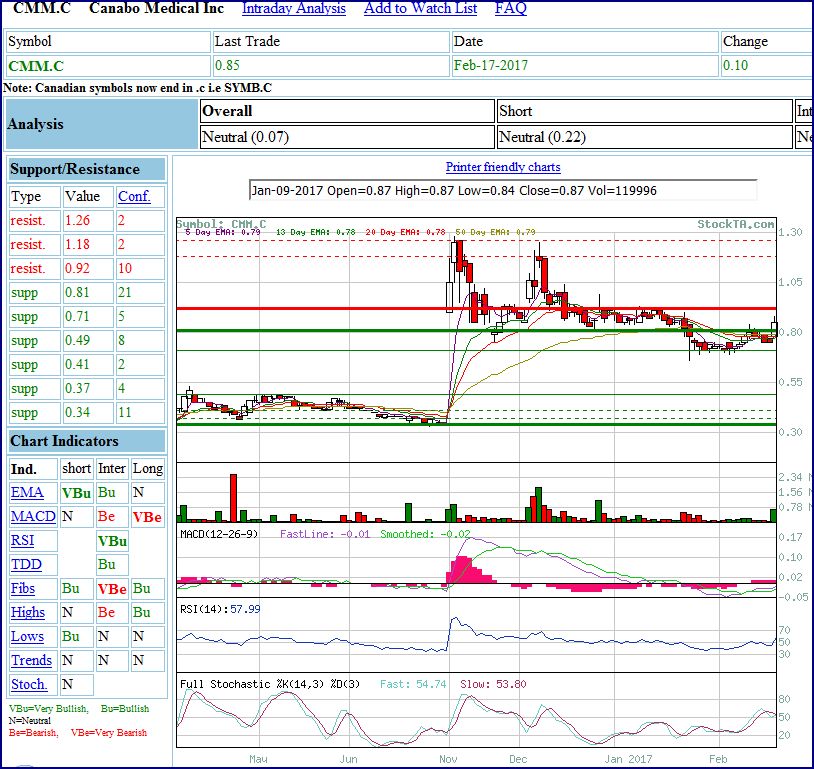Click the MACD(12-26-9) chart label
The height and width of the screenshot is (769, 814).
click(219, 534)
